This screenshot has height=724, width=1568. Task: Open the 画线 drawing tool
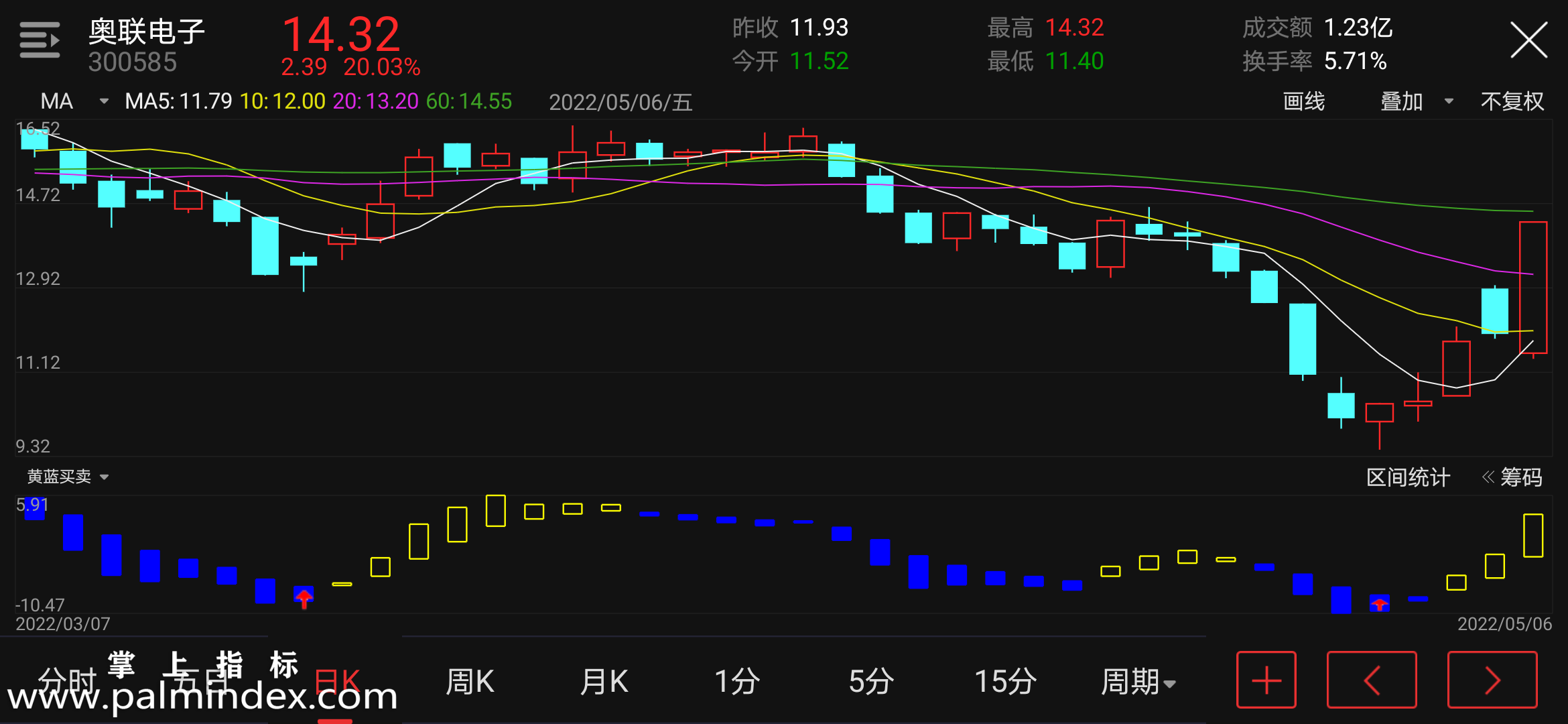[1303, 101]
